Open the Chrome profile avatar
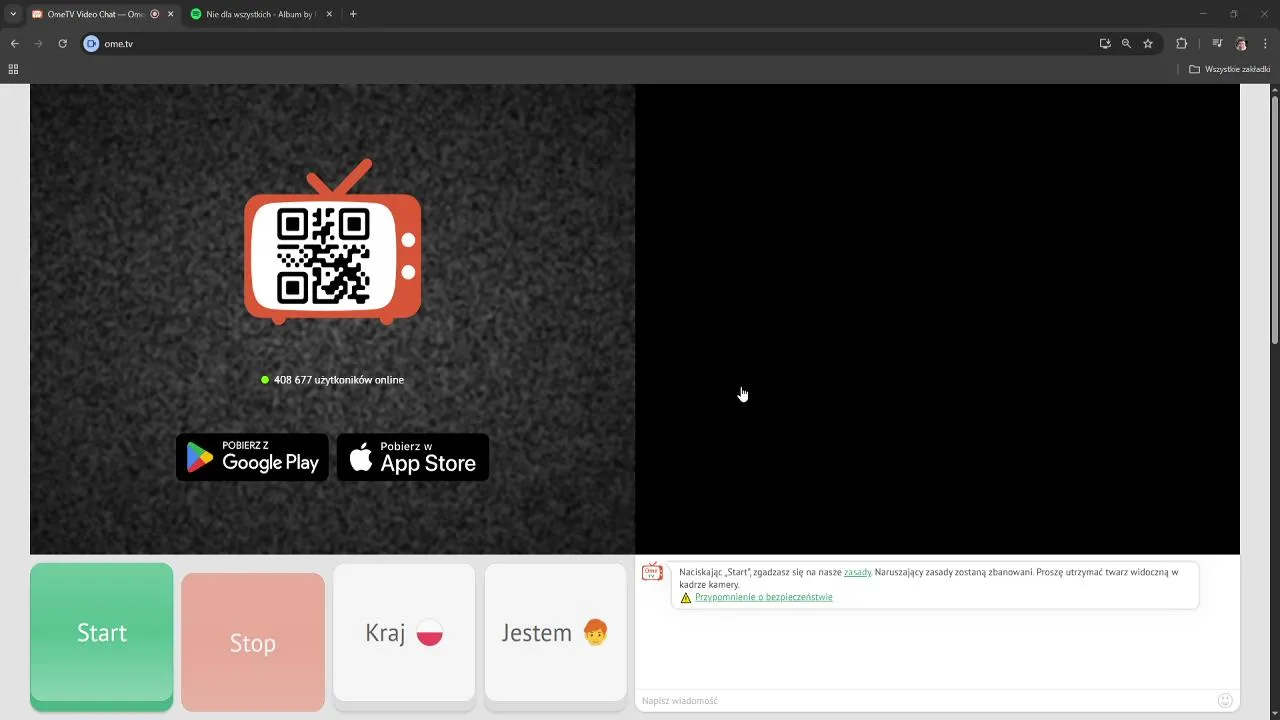1280x720 pixels. 1241,44
